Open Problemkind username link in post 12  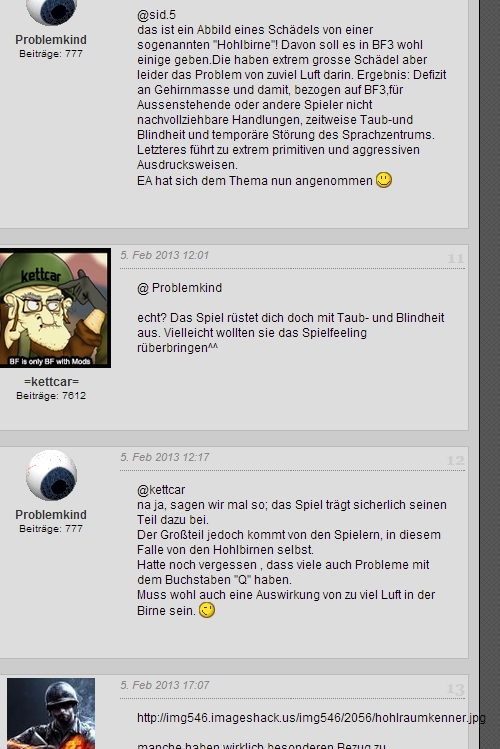coord(51,514)
